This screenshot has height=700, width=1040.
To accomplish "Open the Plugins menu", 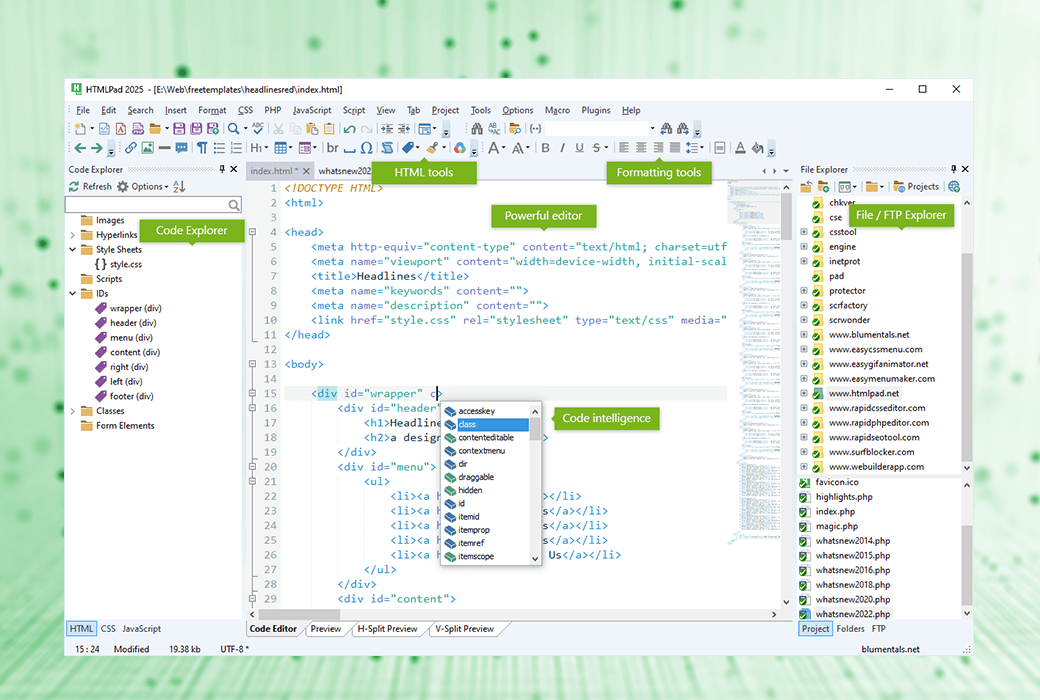I will pyautogui.click(x=596, y=110).
